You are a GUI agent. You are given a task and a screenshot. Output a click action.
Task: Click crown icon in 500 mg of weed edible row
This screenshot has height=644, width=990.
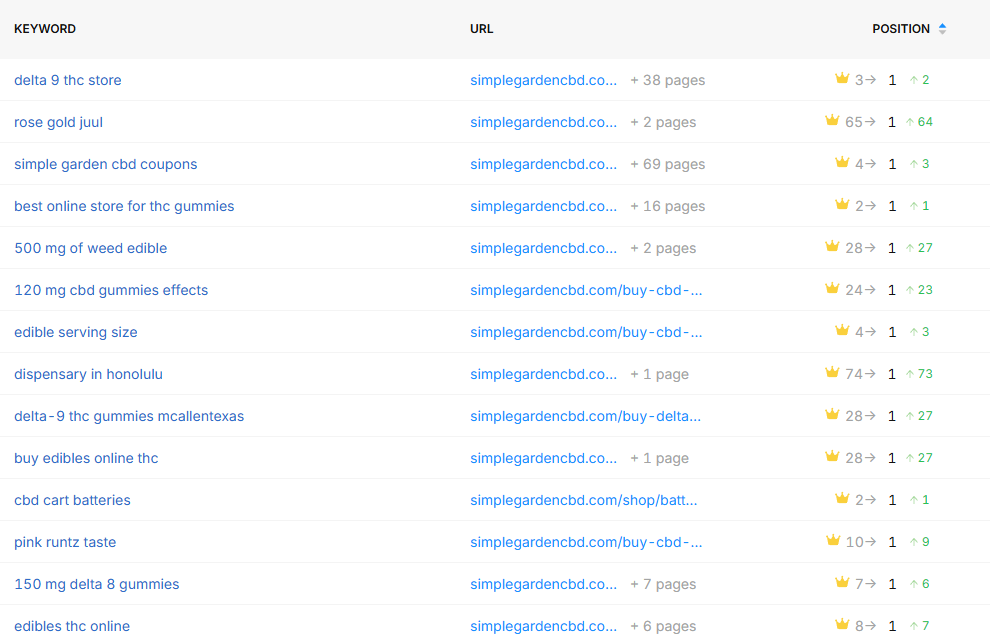[832, 246]
